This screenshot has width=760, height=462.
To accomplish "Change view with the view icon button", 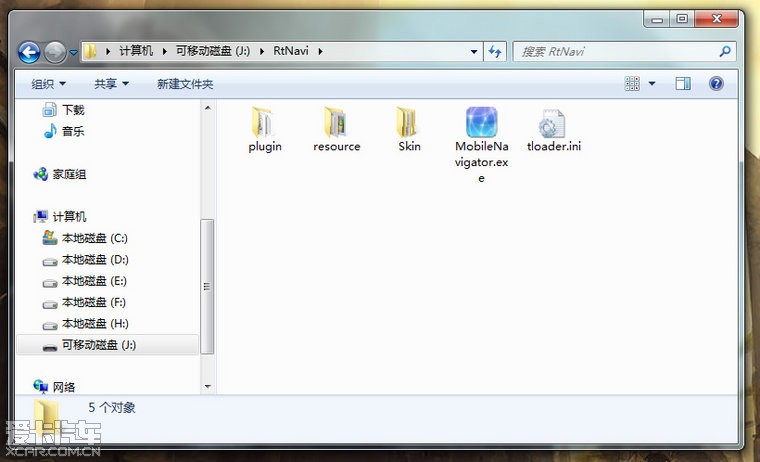I will tap(632, 84).
